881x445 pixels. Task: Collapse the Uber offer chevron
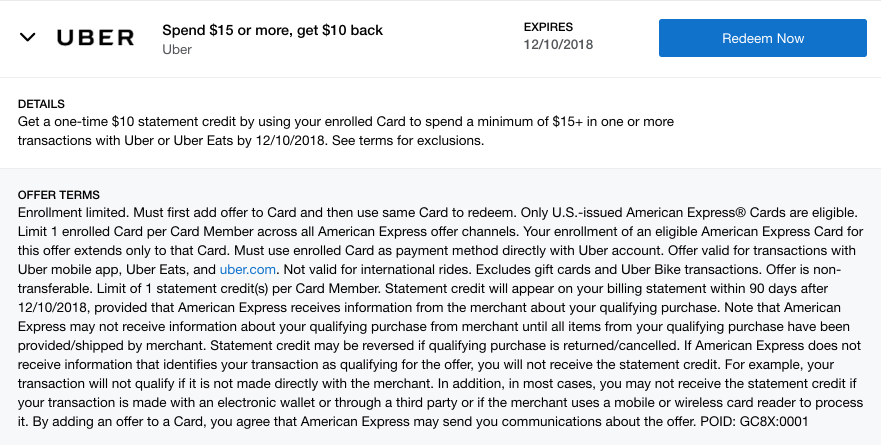28,38
